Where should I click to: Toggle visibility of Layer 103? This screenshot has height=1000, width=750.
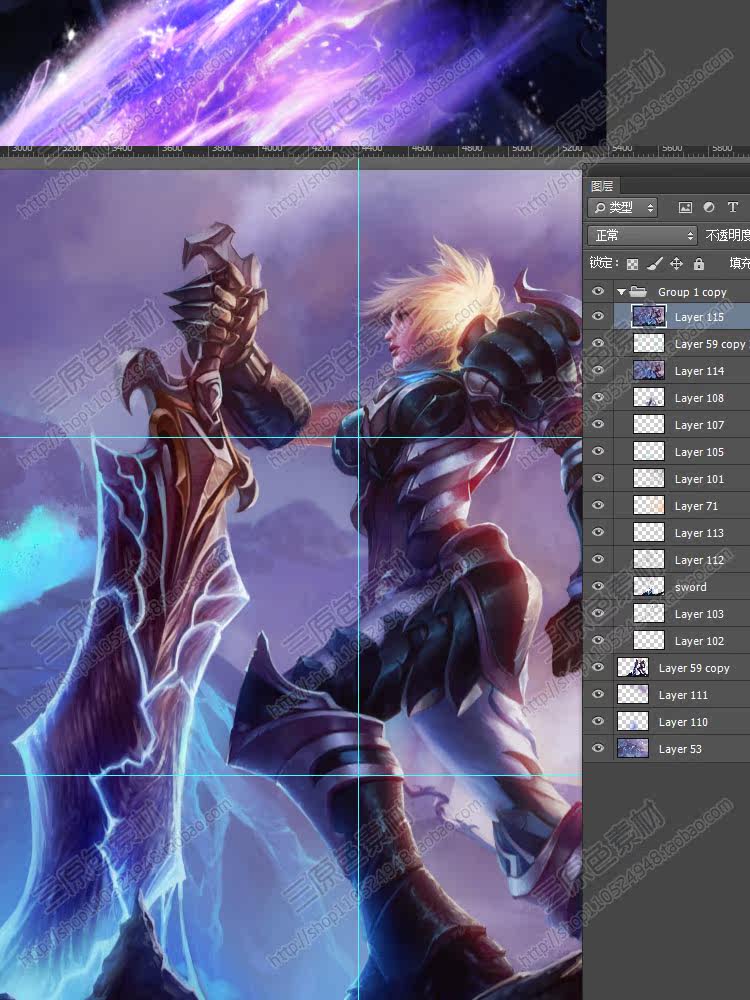point(598,613)
